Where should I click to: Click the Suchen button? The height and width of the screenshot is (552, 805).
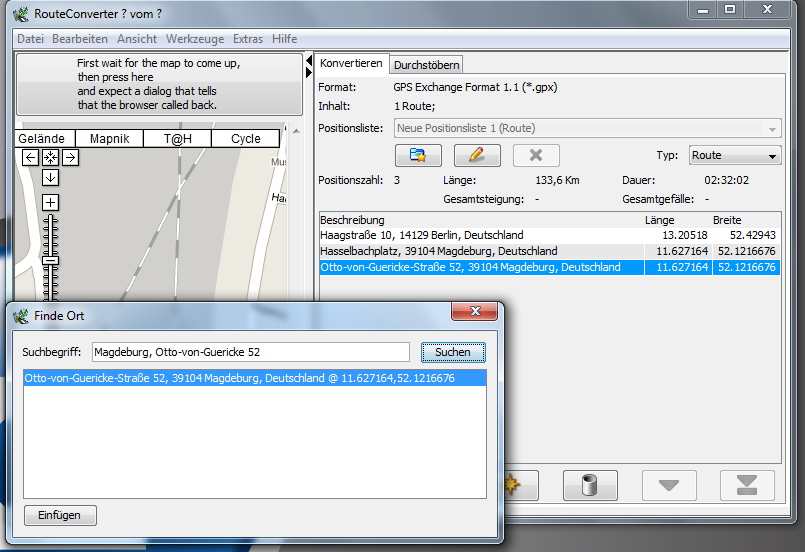tap(452, 352)
